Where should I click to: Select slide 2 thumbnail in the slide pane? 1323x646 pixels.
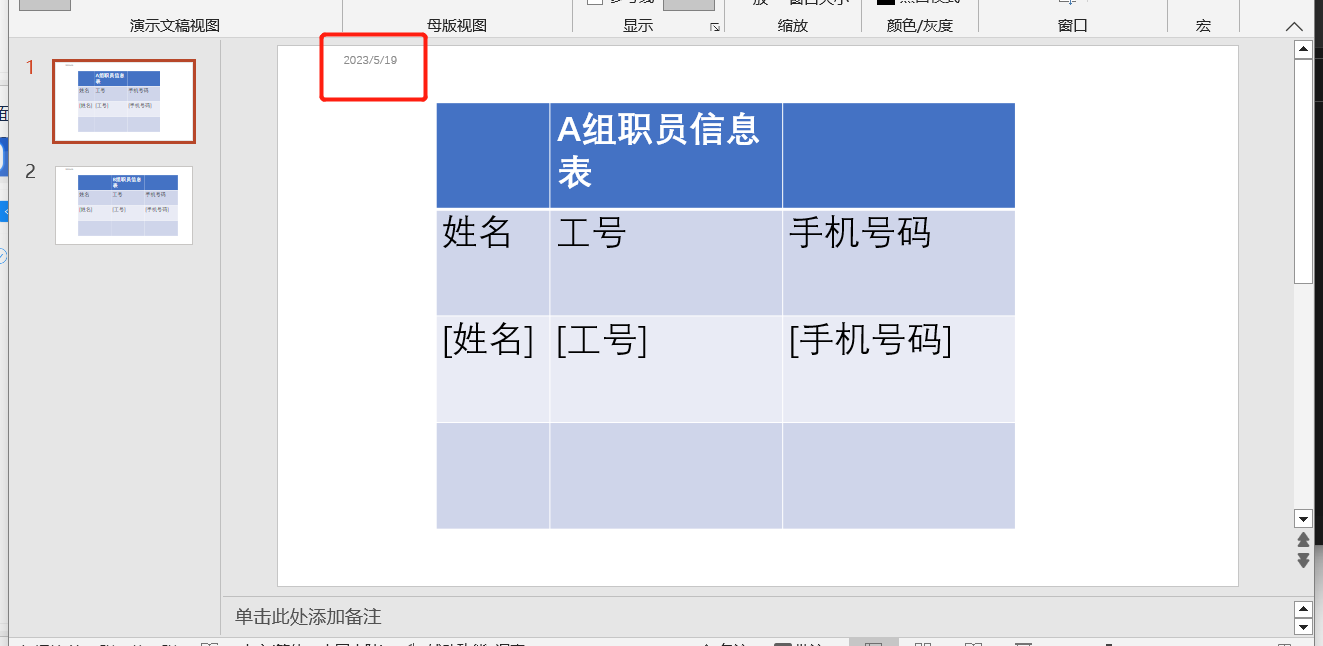click(x=123, y=204)
